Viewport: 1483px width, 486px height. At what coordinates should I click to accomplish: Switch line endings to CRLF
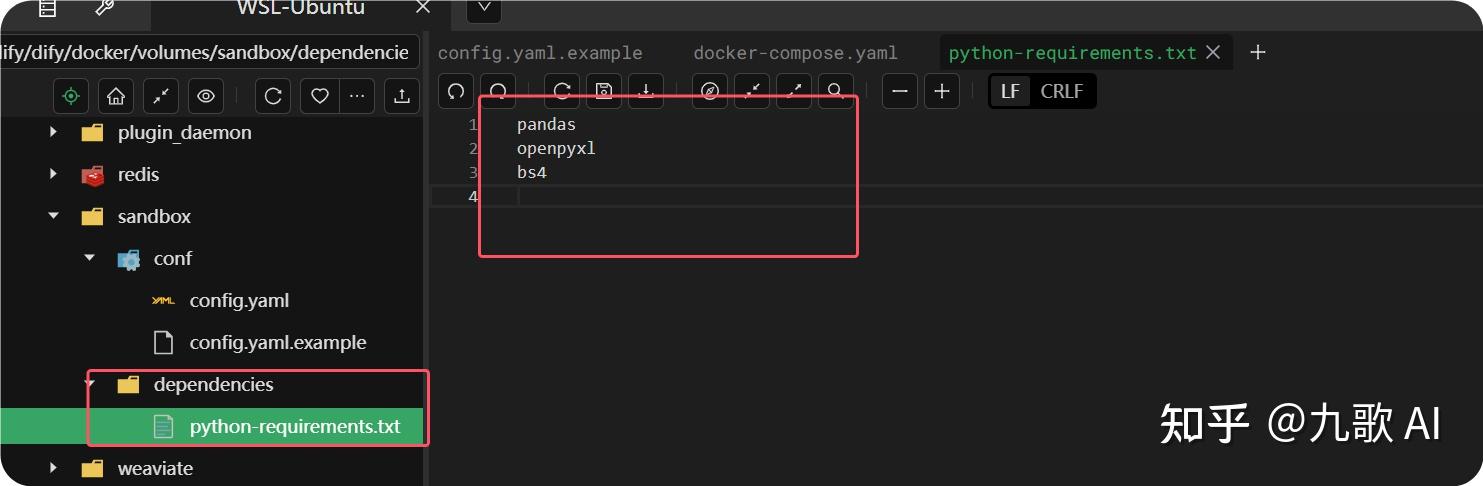(x=1061, y=91)
